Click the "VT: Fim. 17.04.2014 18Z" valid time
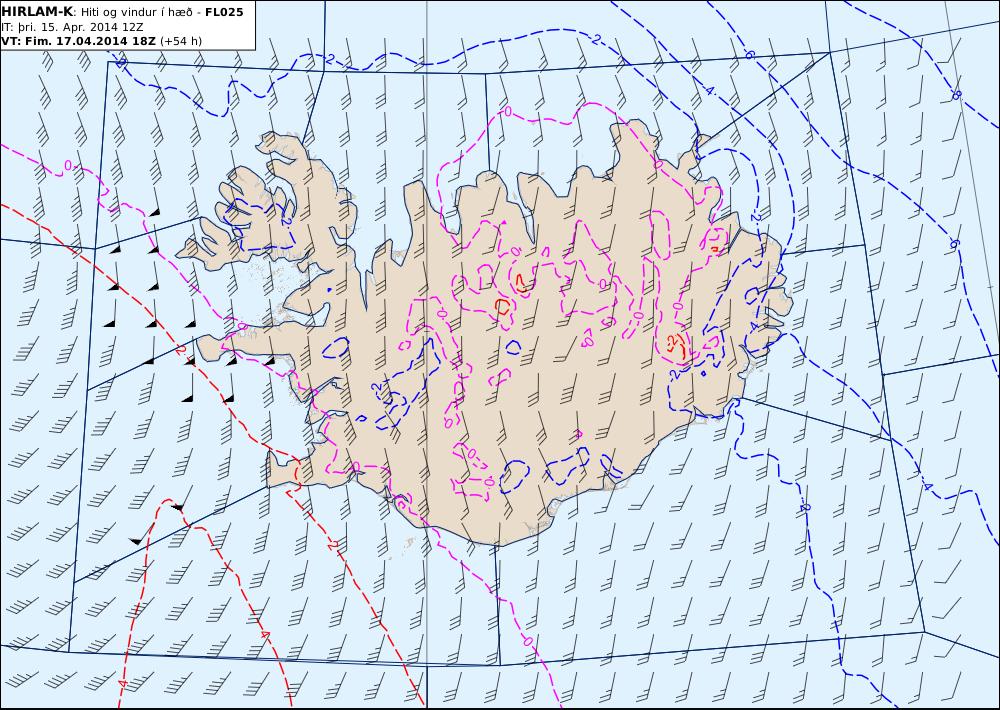 click(79, 41)
